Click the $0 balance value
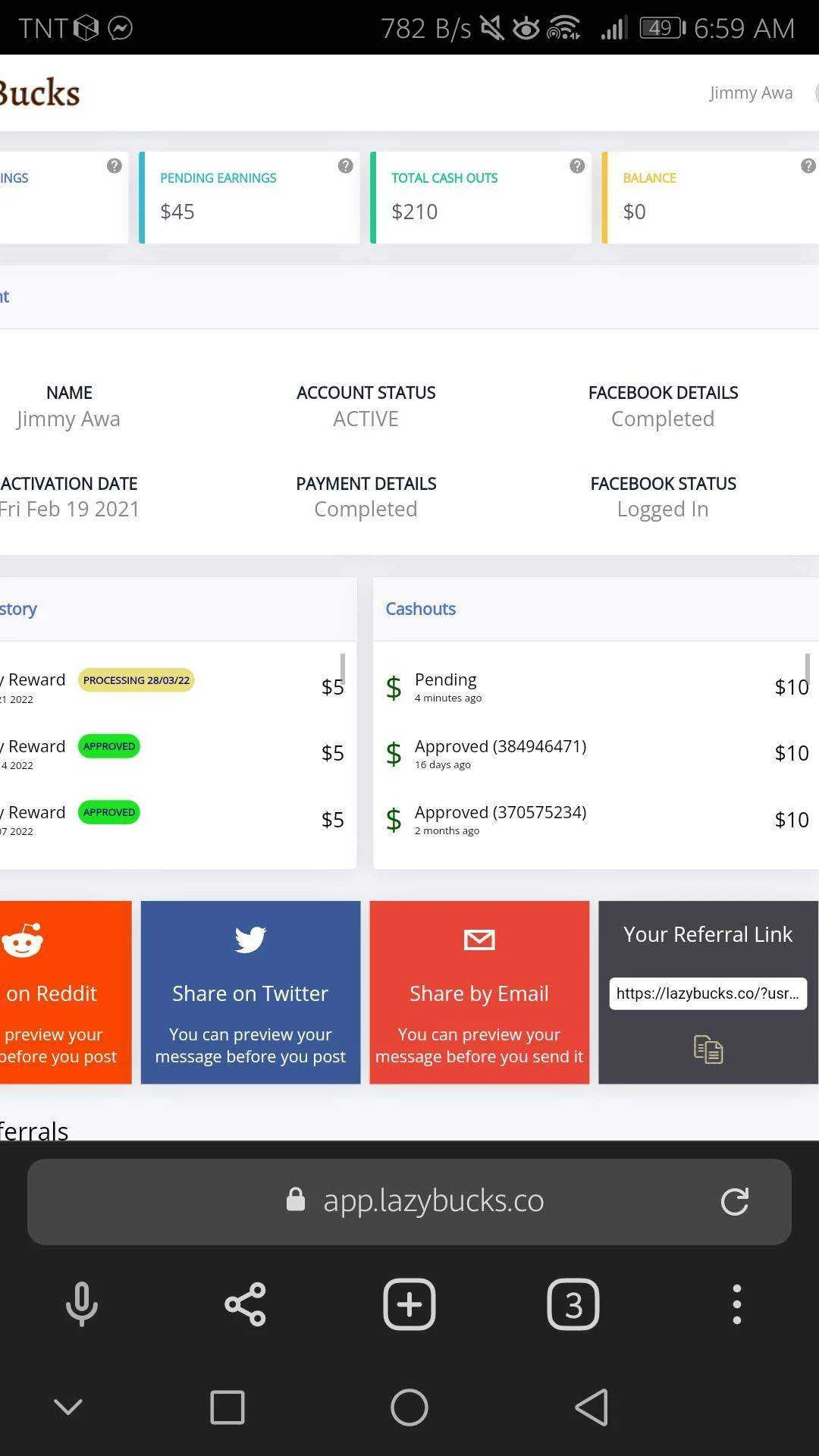The image size is (819, 1456). (635, 212)
